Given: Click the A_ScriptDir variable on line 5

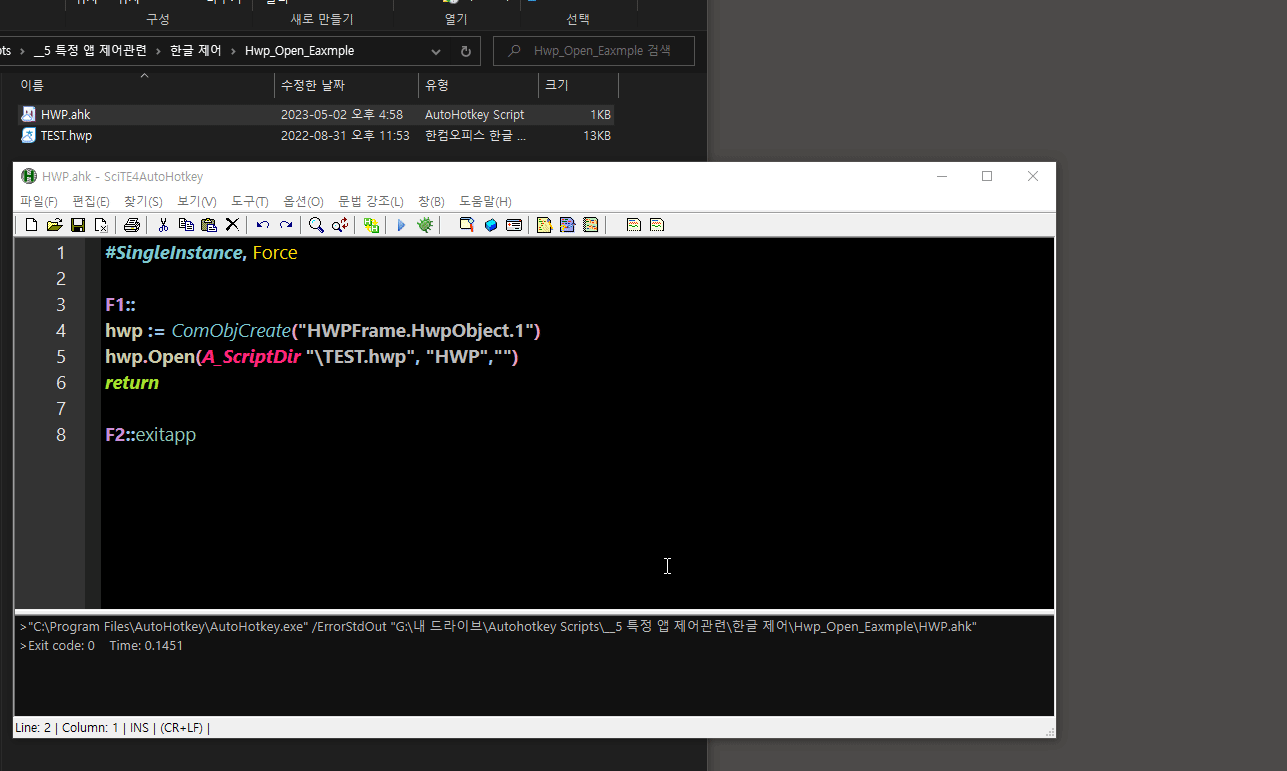Looking at the screenshot, I should (x=251, y=357).
